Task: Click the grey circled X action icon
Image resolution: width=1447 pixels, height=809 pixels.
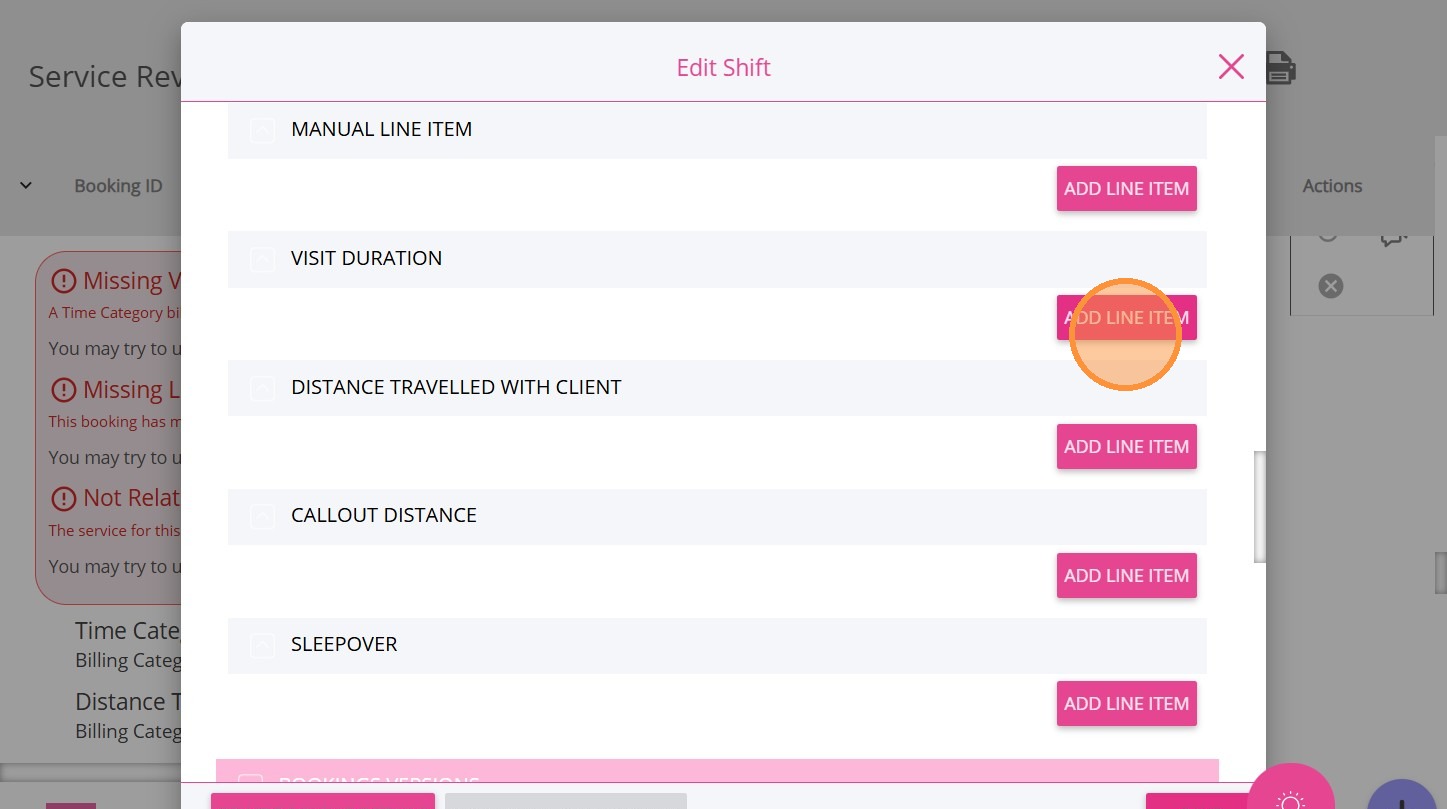Action: click(x=1330, y=286)
